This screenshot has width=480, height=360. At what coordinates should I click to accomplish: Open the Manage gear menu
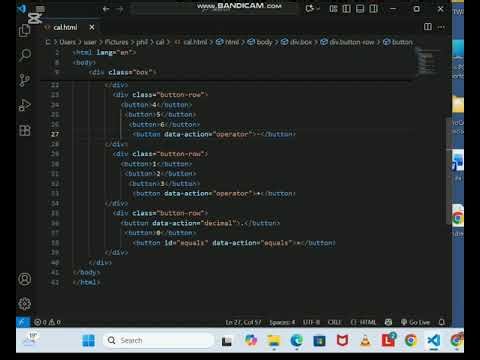coord(25,304)
